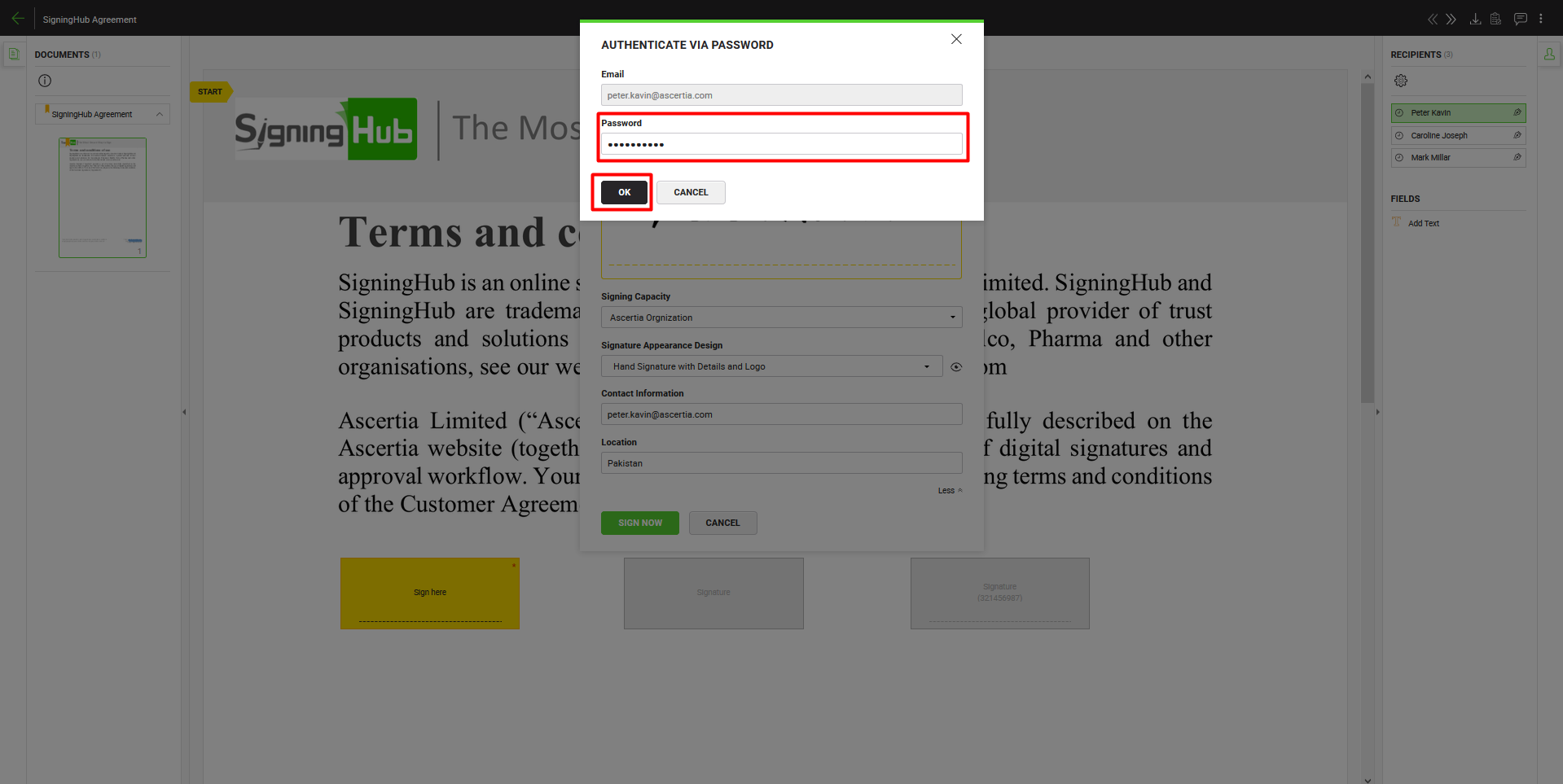This screenshot has height=784, width=1563.
Task: Collapse the SigningHub Agreement document entry
Action: click(x=160, y=114)
